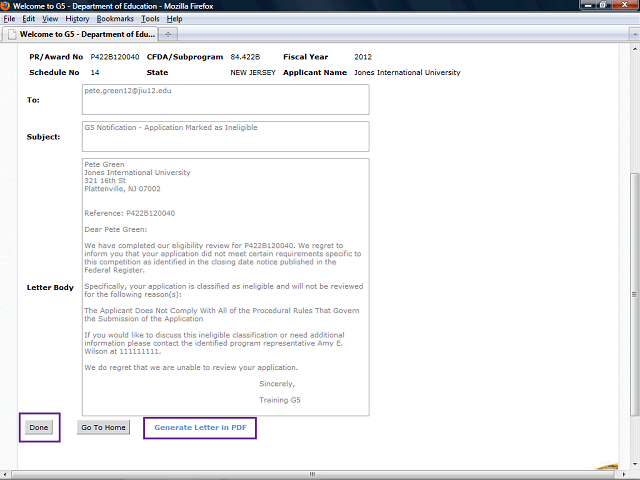Open the View menu
The width and height of the screenshot is (640, 480).
(50, 19)
